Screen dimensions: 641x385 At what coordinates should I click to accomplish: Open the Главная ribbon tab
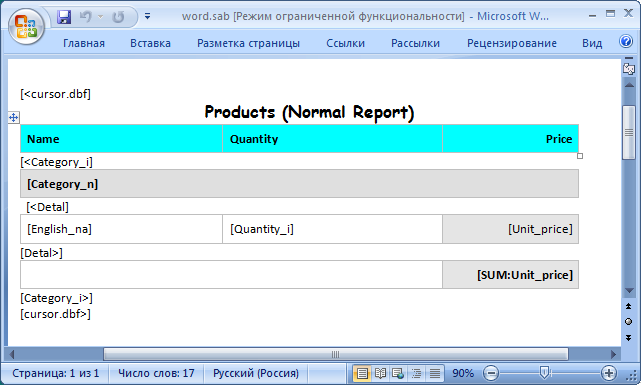pos(84,43)
